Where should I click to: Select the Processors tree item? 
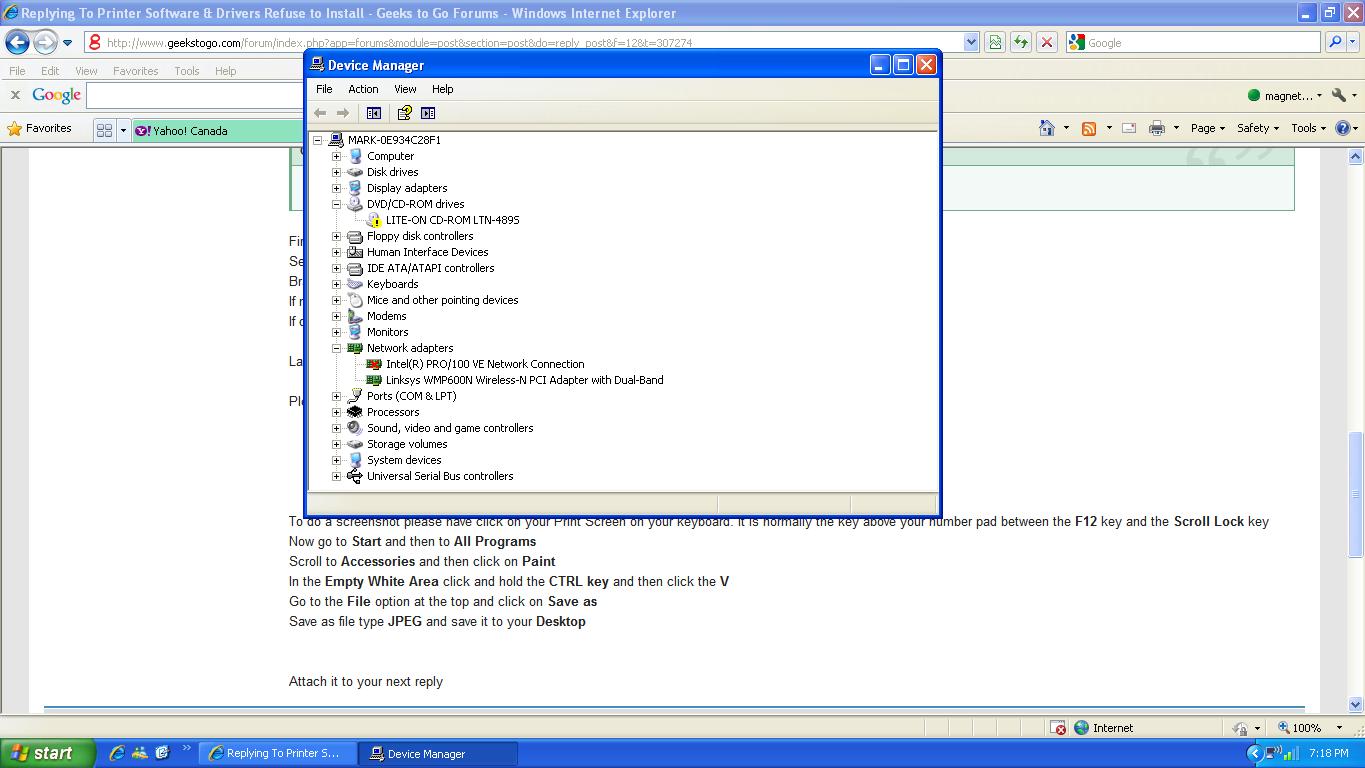pyautogui.click(x=393, y=412)
